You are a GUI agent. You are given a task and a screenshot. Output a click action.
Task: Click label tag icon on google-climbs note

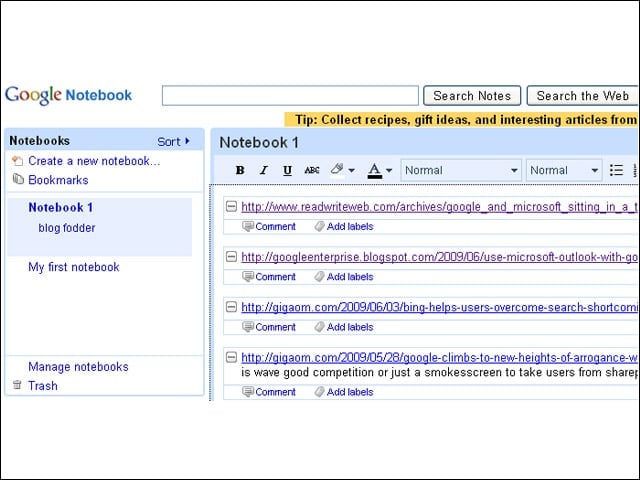pos(320,391)
